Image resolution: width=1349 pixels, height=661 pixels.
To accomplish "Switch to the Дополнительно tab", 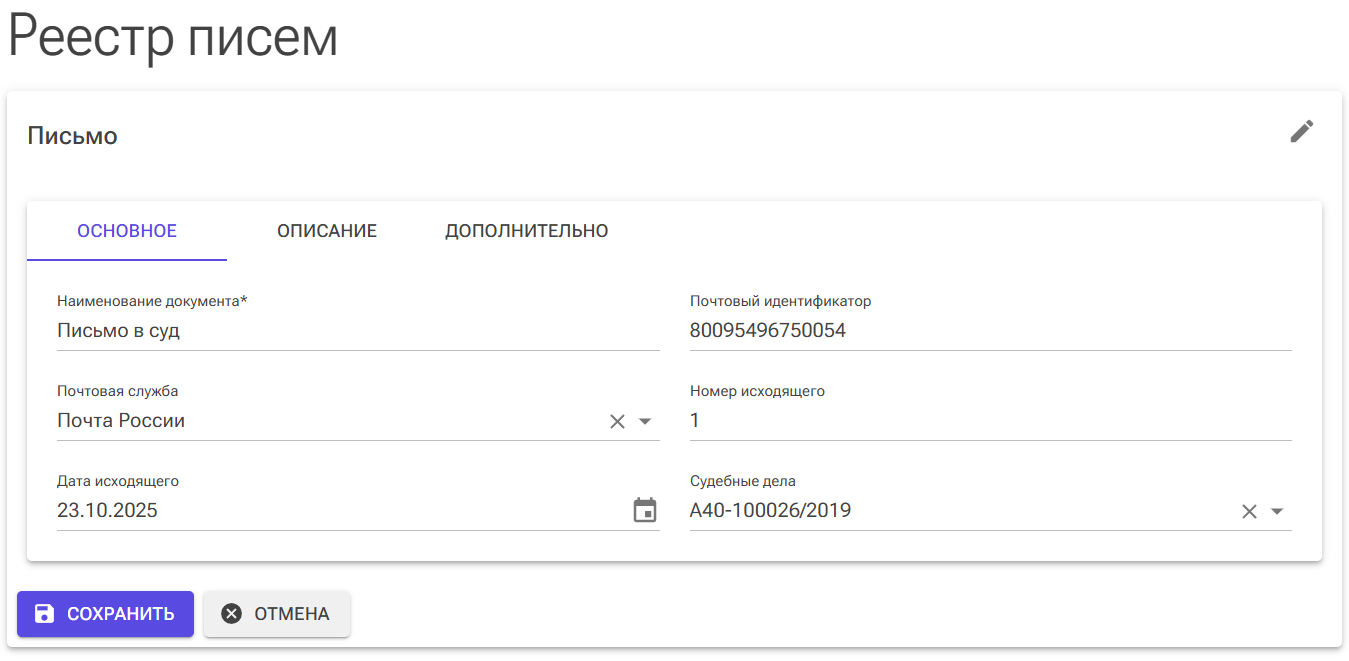I will coord(526,231).
